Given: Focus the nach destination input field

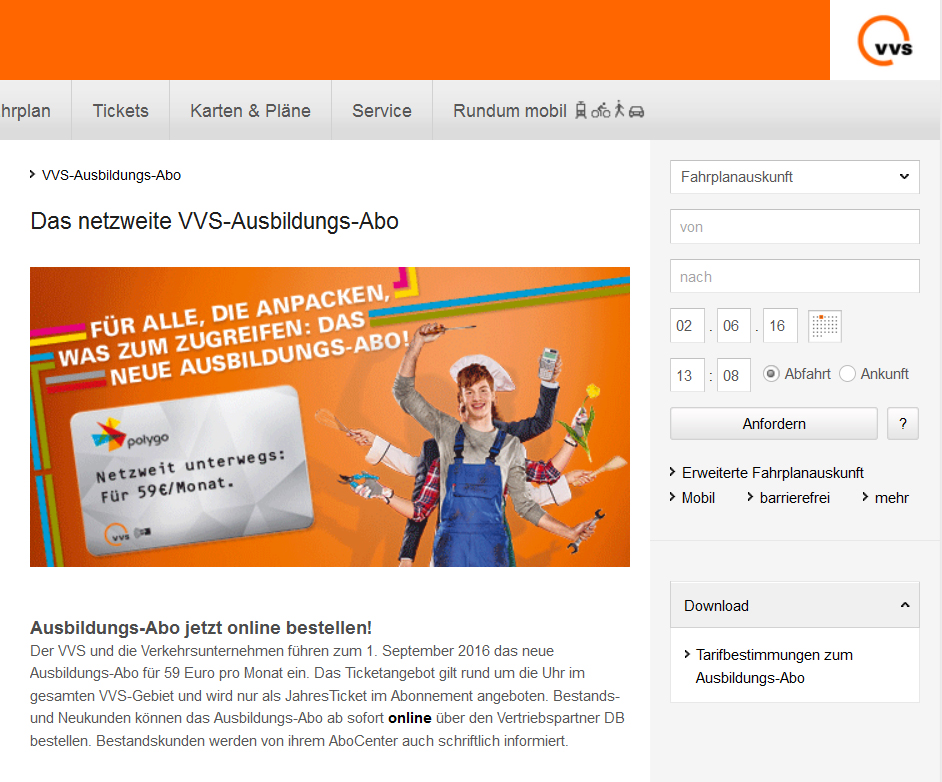Looking at the screenshot, I should tap(794, 276).
